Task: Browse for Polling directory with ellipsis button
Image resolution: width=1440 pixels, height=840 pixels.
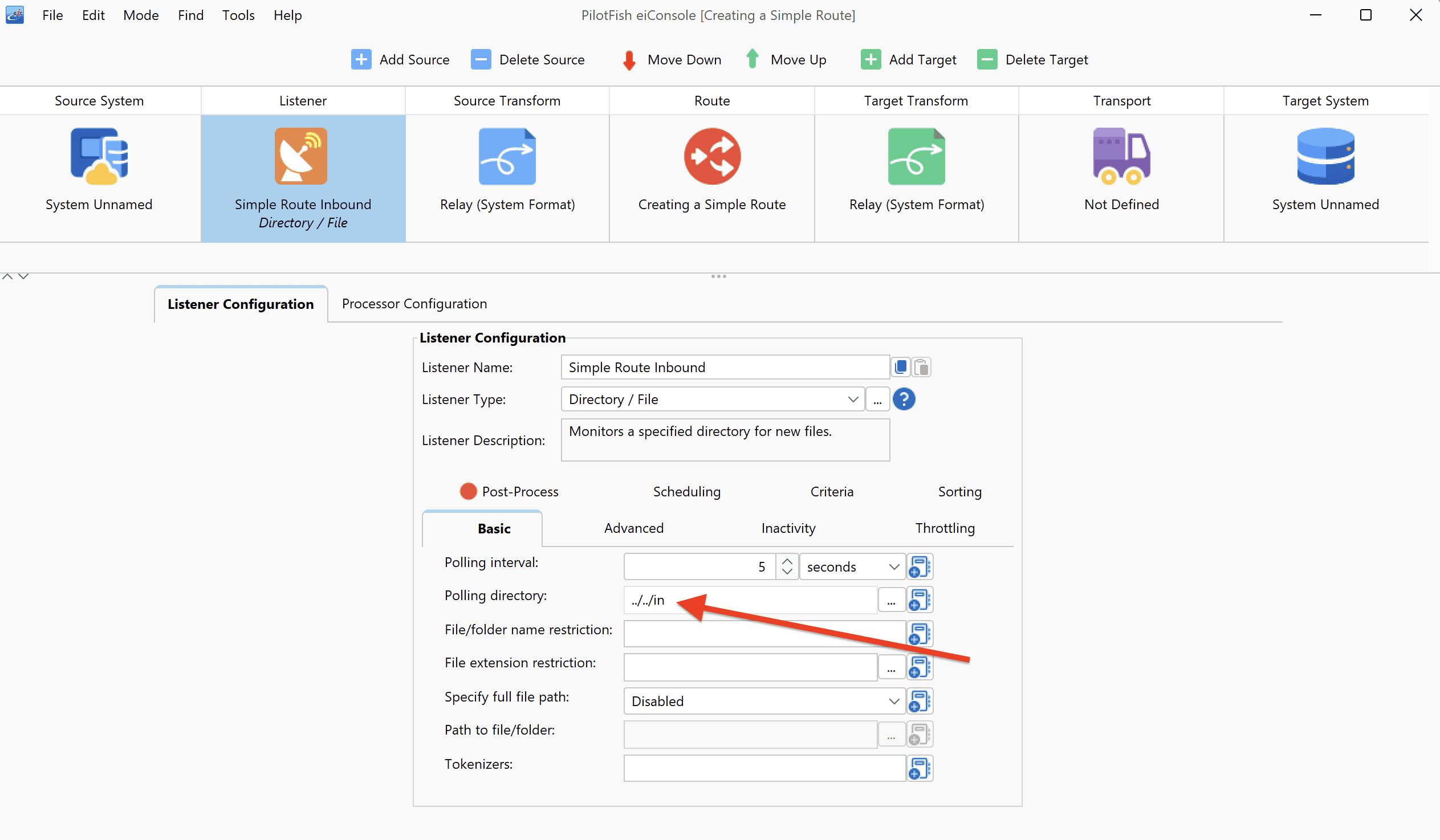Action: pos(891,600)
